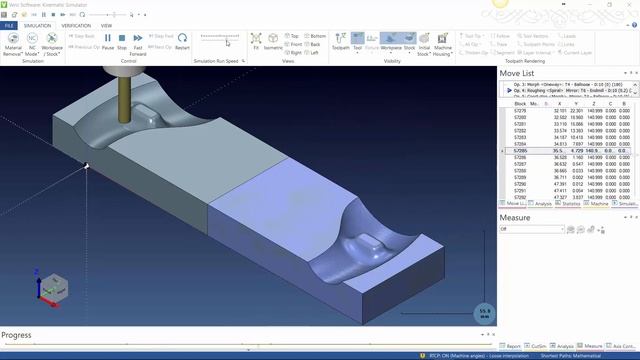Click Previous Op in Control group
This screenshot has height=360, width=640.
point(84,47)
